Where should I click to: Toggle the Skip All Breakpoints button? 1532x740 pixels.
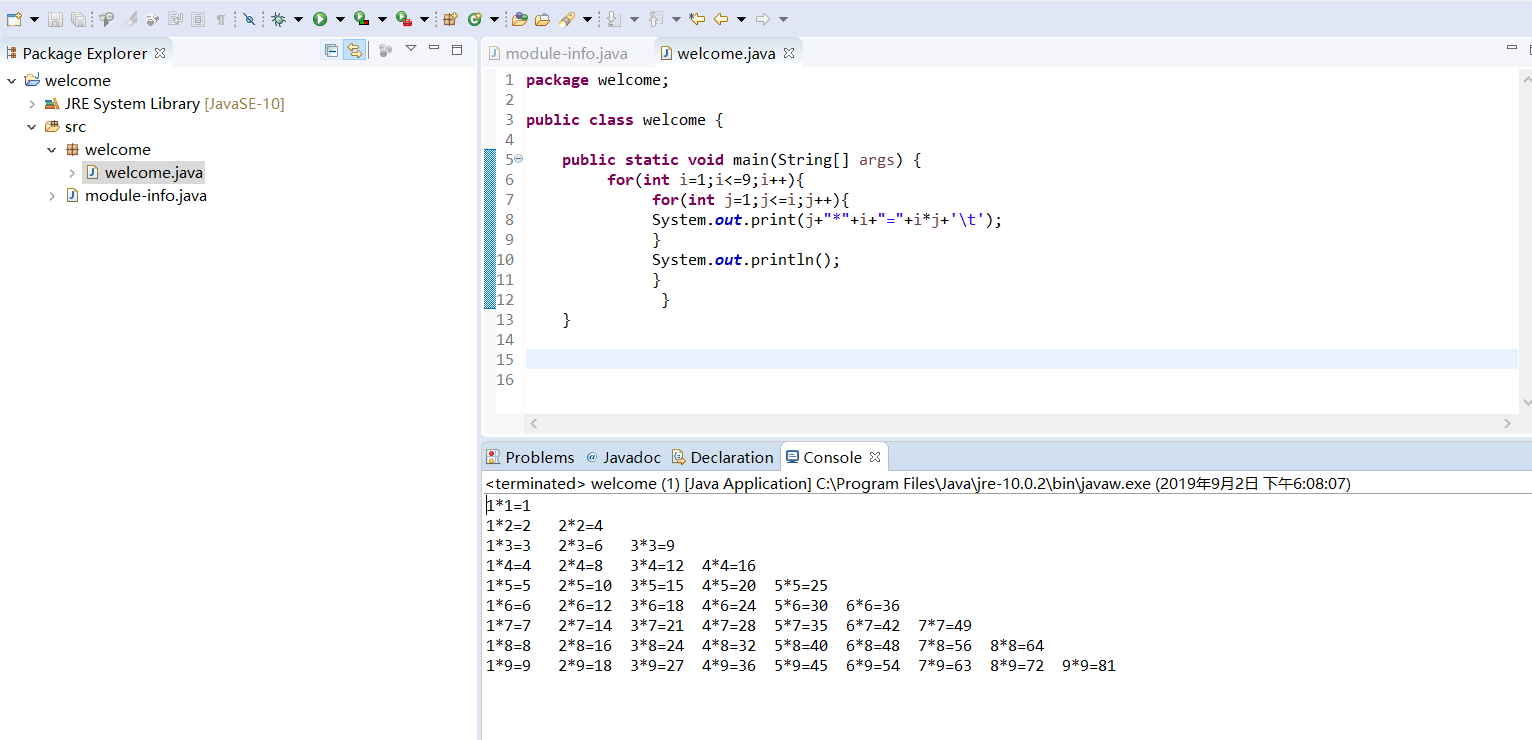click(x=249, y=19)
